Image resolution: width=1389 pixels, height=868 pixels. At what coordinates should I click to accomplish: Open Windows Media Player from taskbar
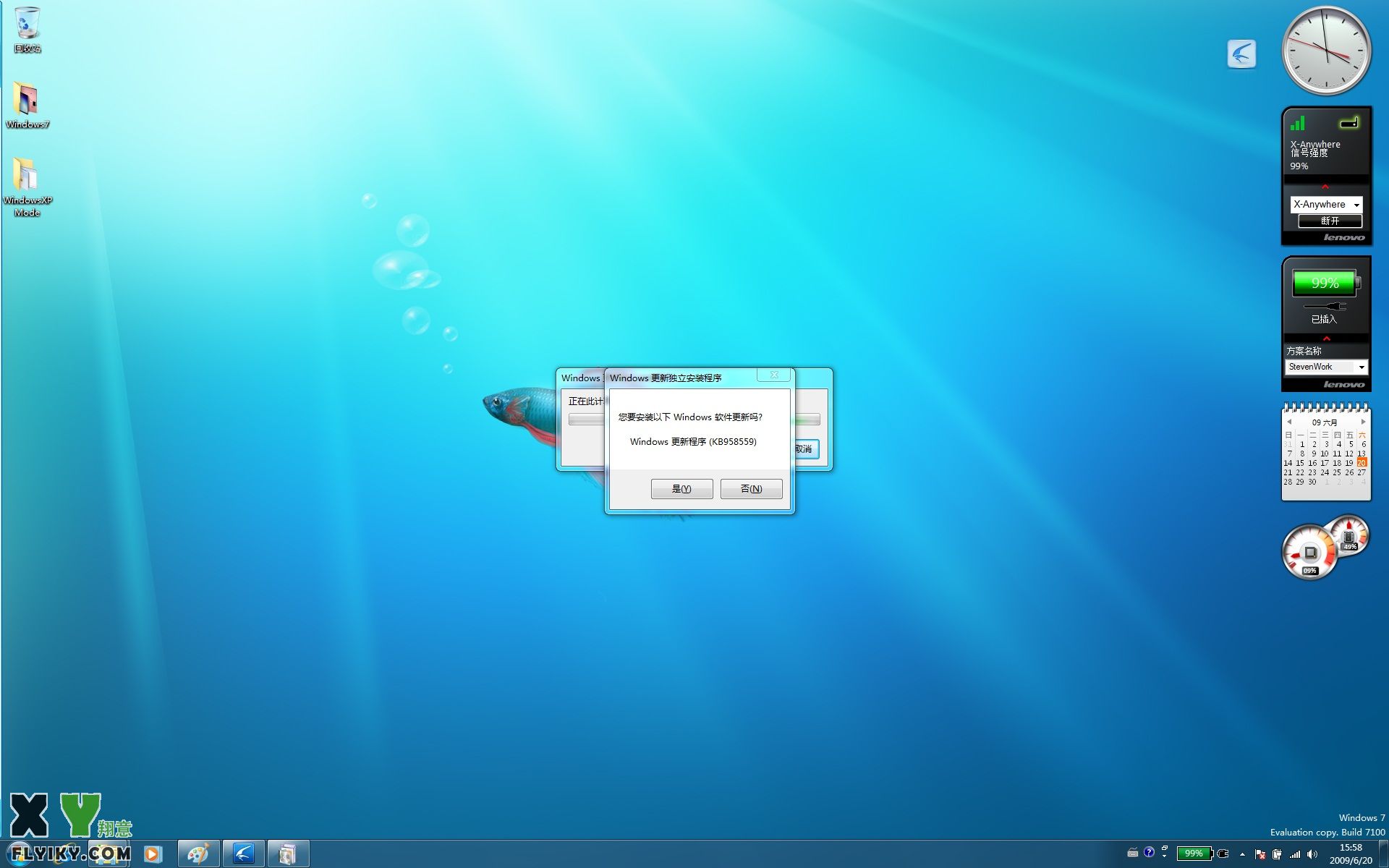coord(153,854)
